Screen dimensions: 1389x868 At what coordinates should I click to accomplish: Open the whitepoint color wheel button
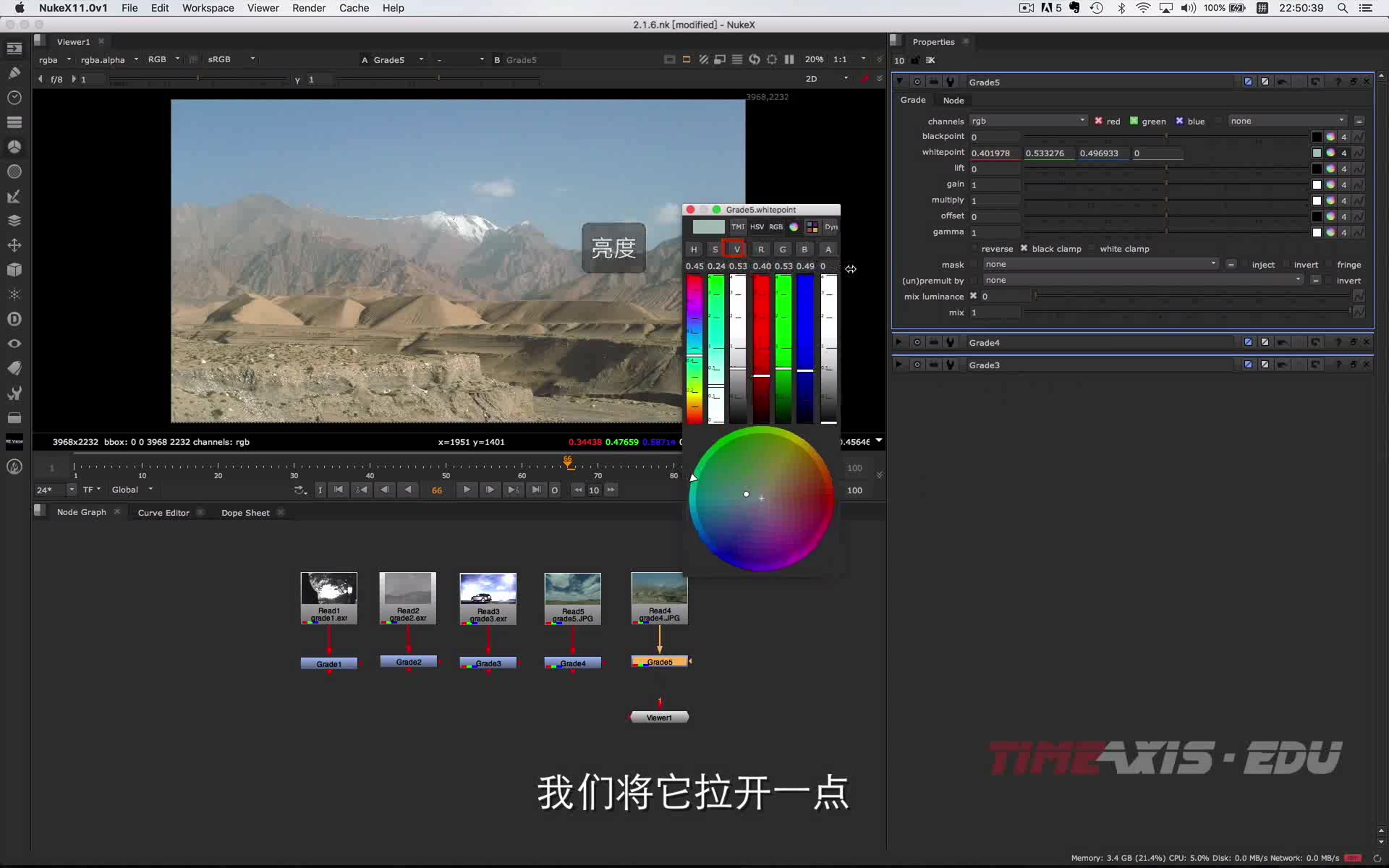click(x=1330, y=153)
